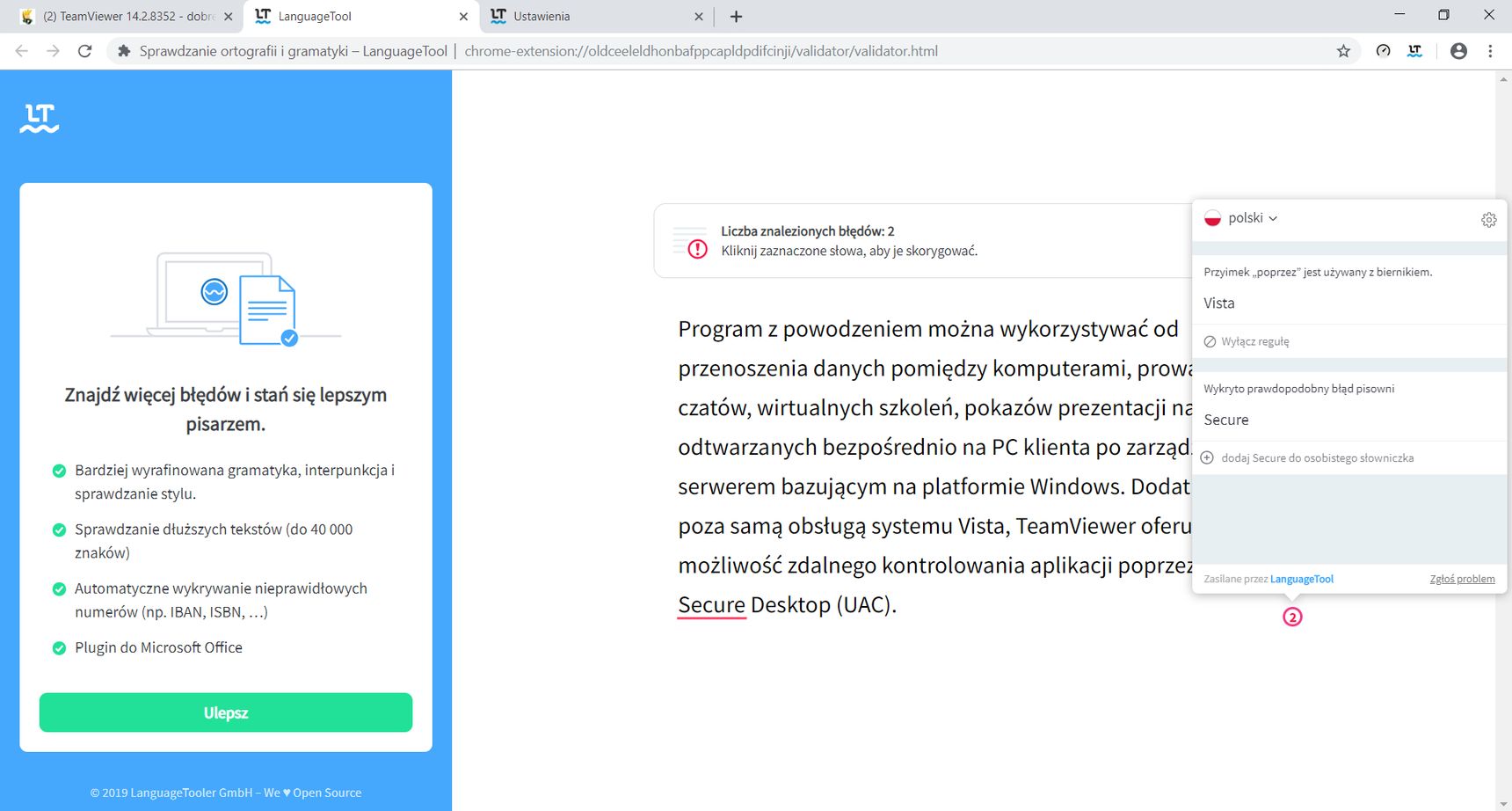Click Wyłącz regułę to disable rule
Image resolution: width=1512 pixels, height=811 pixels.
pyautogui.click(x=1254, y=341)
